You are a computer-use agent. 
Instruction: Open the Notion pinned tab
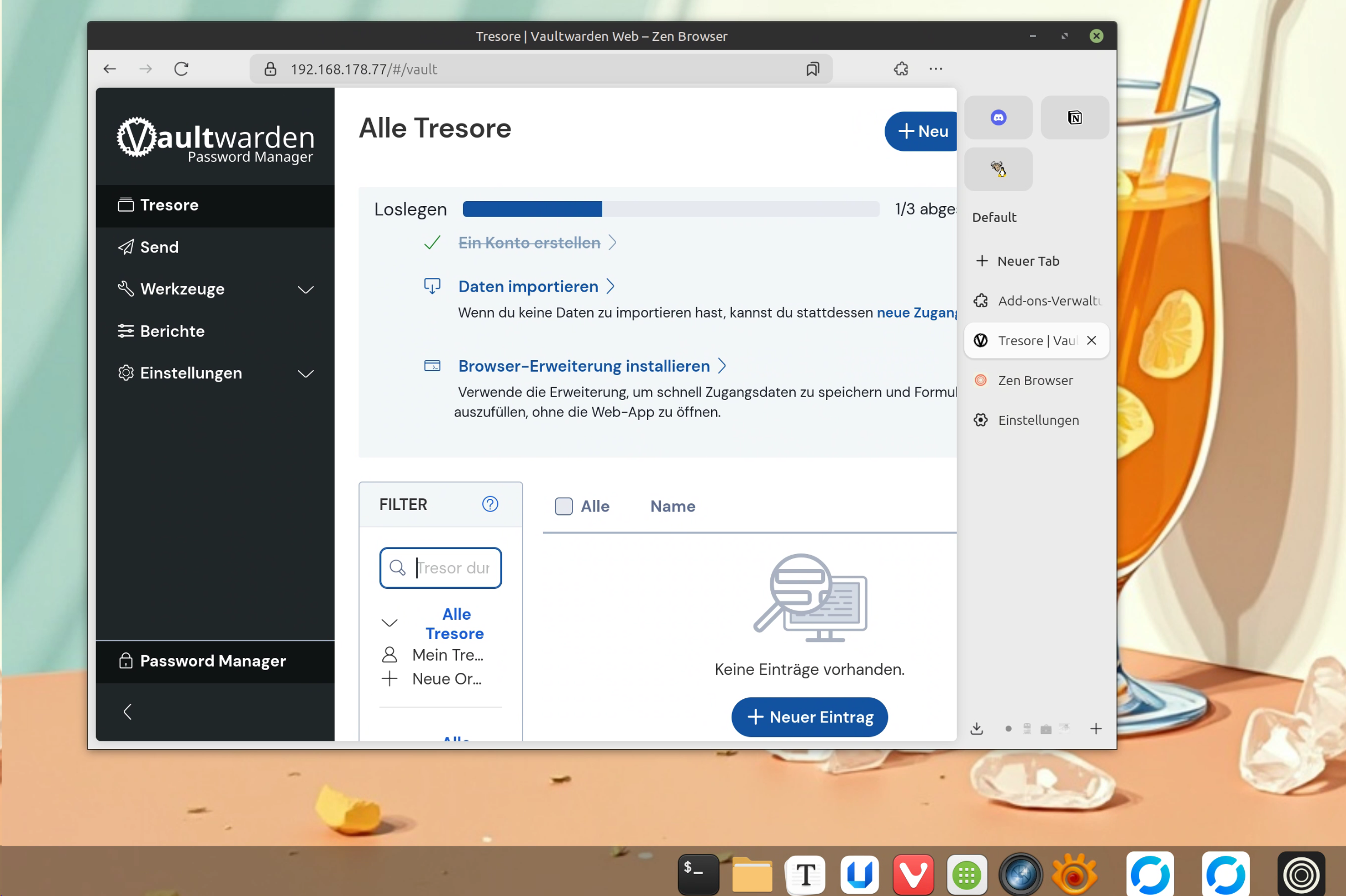pyautogui.click(x=1074, y=118)
